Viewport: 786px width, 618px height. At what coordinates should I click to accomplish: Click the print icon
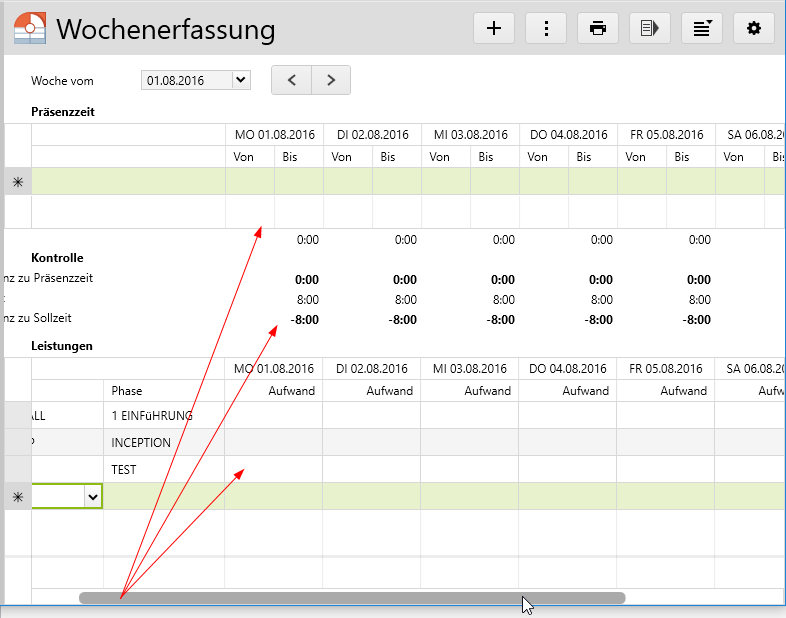pyautogui.click(x=598, y=28)
